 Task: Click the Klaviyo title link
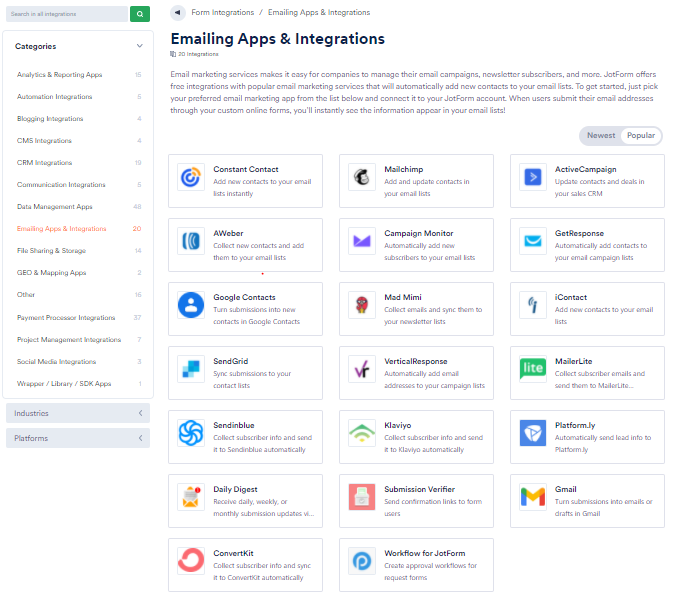(x=397, y=425)
